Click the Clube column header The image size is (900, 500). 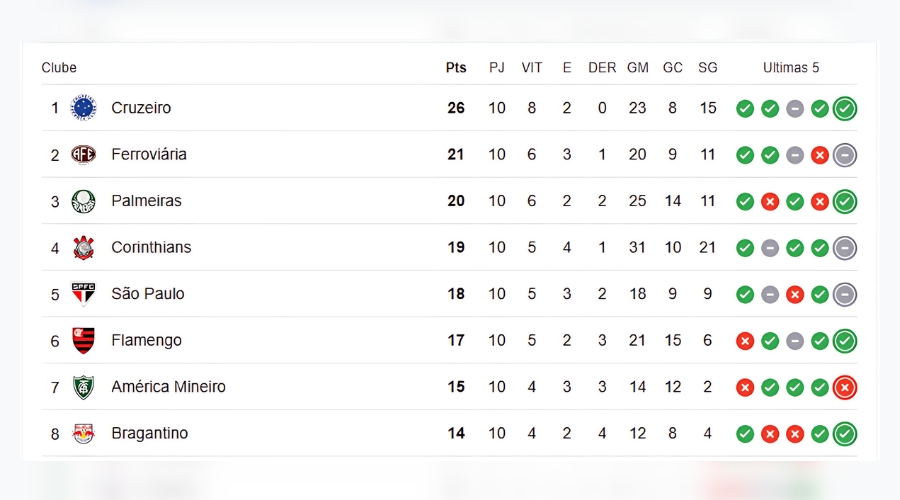point(59,68)
